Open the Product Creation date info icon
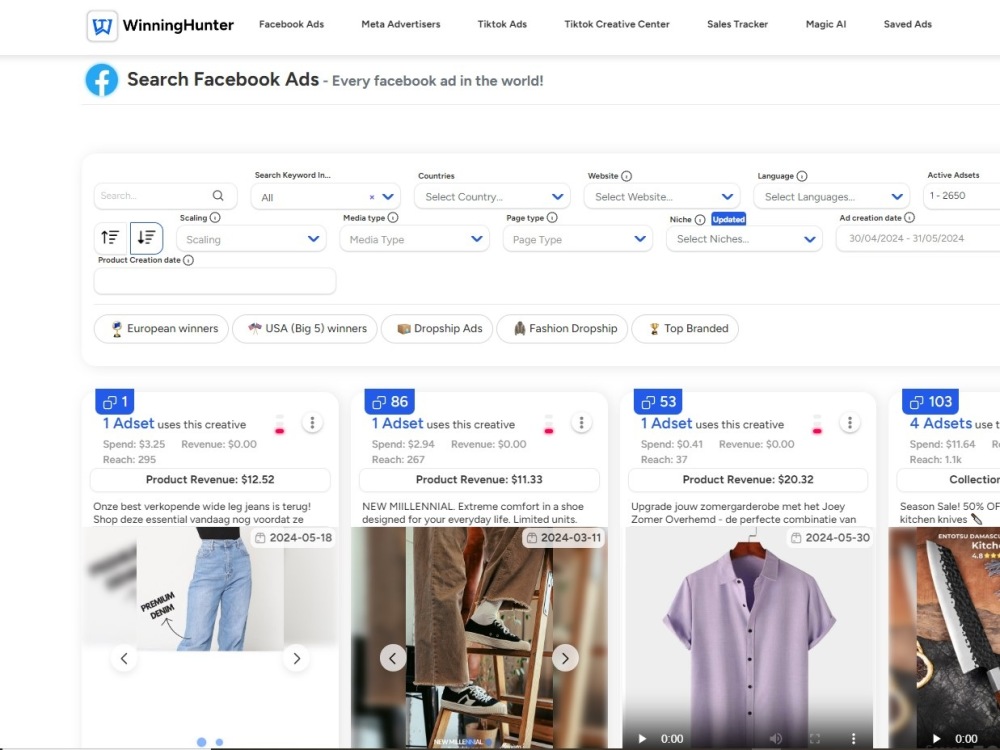 pos(188,260)
